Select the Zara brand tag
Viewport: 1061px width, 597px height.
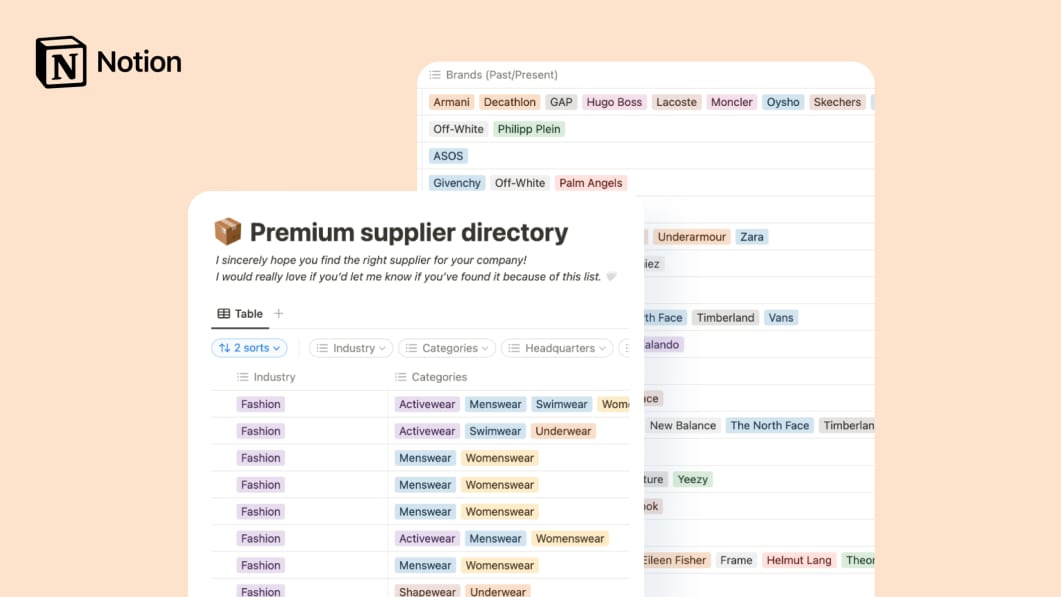[x=752, y=236]
